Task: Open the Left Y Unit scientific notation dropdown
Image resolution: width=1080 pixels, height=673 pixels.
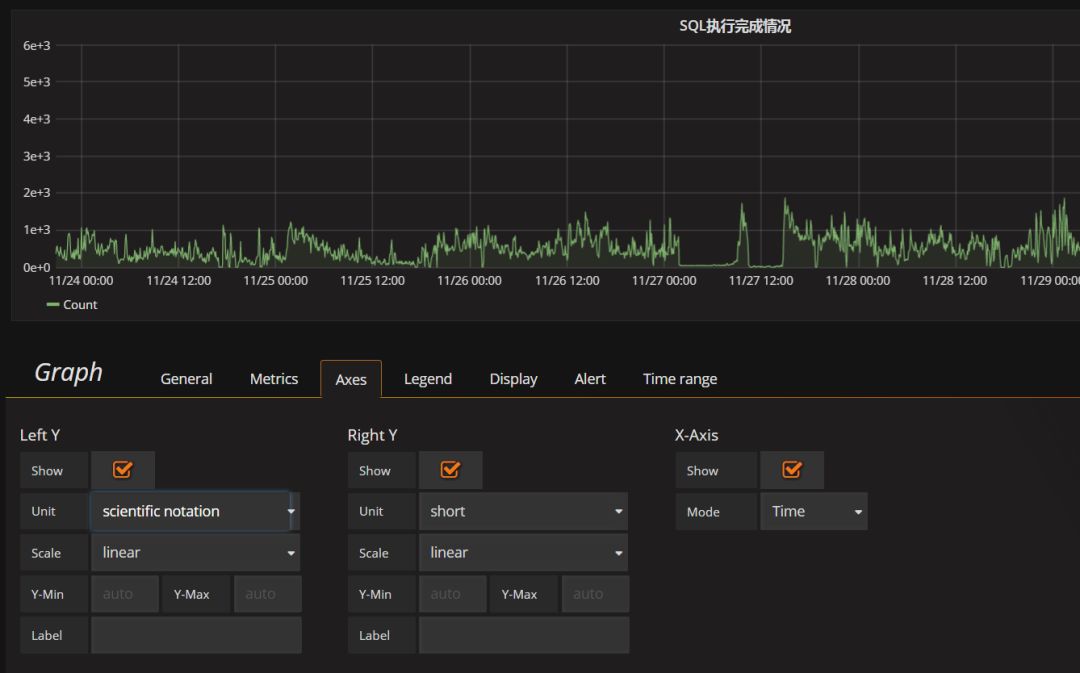Action: [x=196, y=511]
